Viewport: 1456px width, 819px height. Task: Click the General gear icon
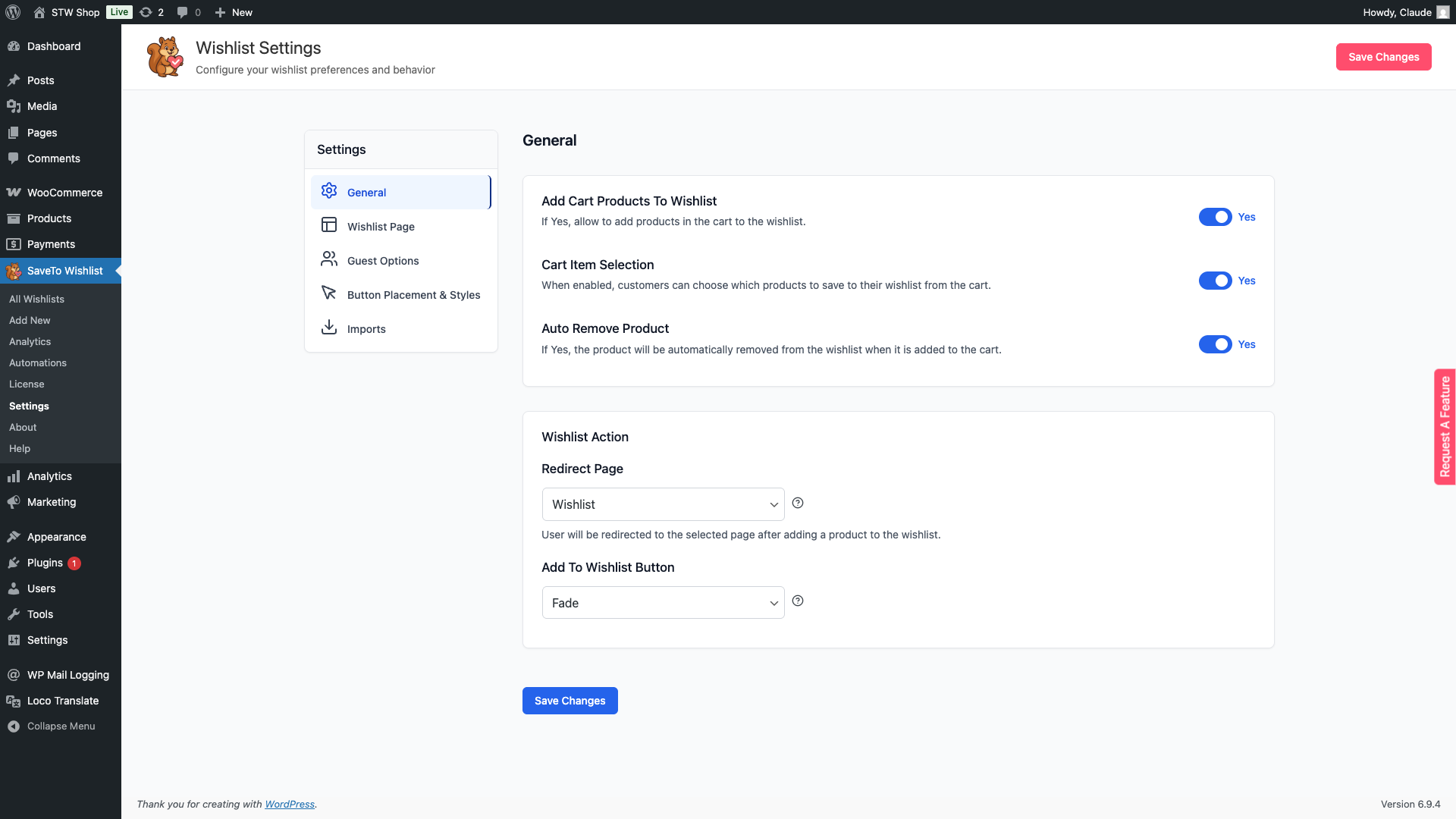pos(329,191)
